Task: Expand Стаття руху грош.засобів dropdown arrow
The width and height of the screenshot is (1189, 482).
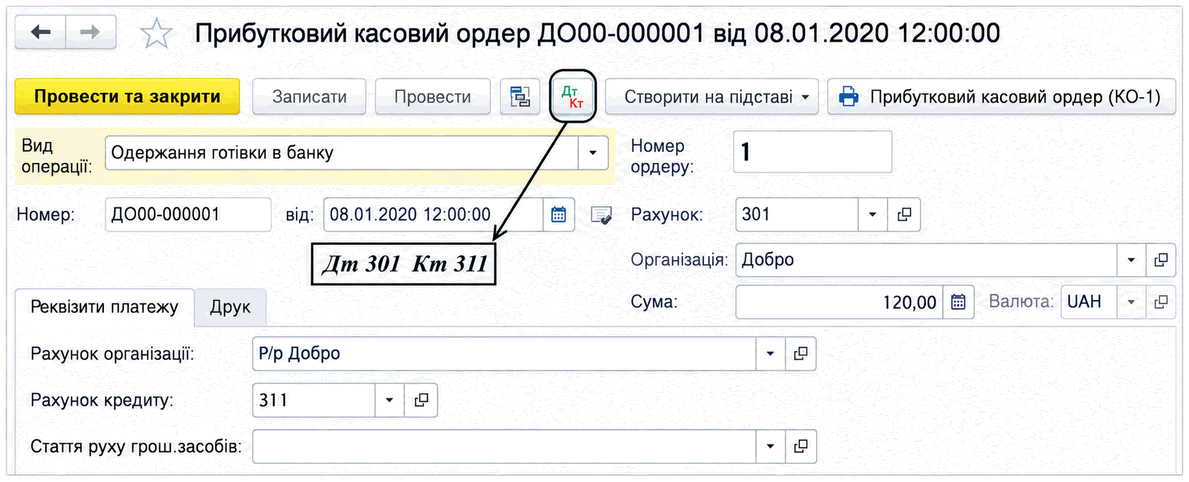Action: pyautogui.click(x=771, y=446)
